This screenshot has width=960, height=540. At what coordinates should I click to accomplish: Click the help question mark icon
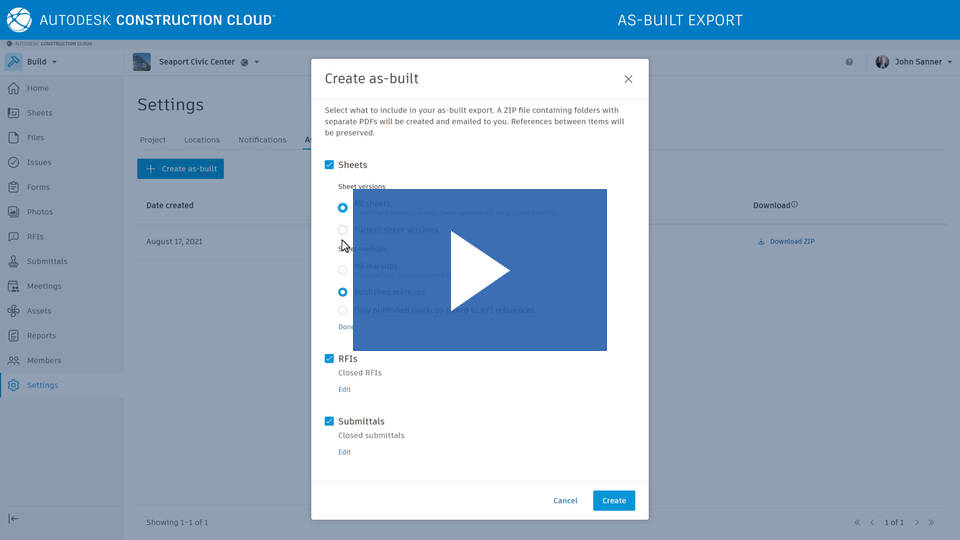pos(849,62)
